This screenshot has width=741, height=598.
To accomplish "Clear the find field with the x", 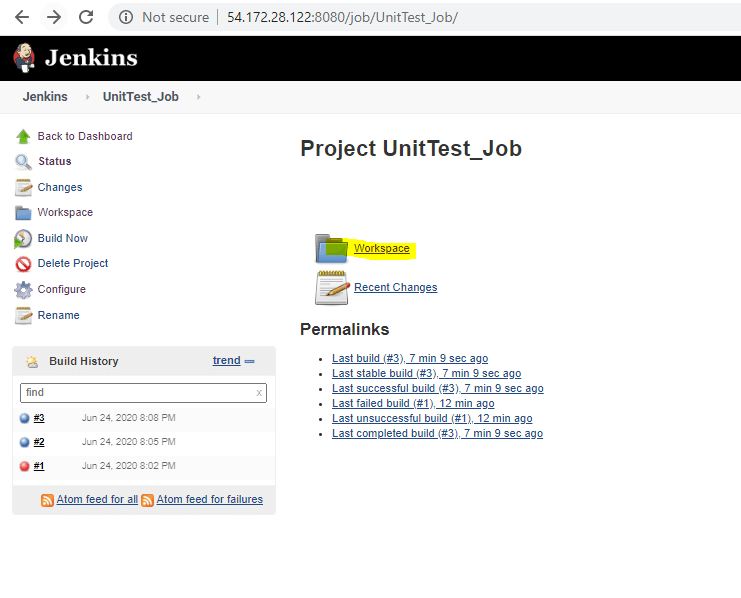I will (x=259, y=393).
